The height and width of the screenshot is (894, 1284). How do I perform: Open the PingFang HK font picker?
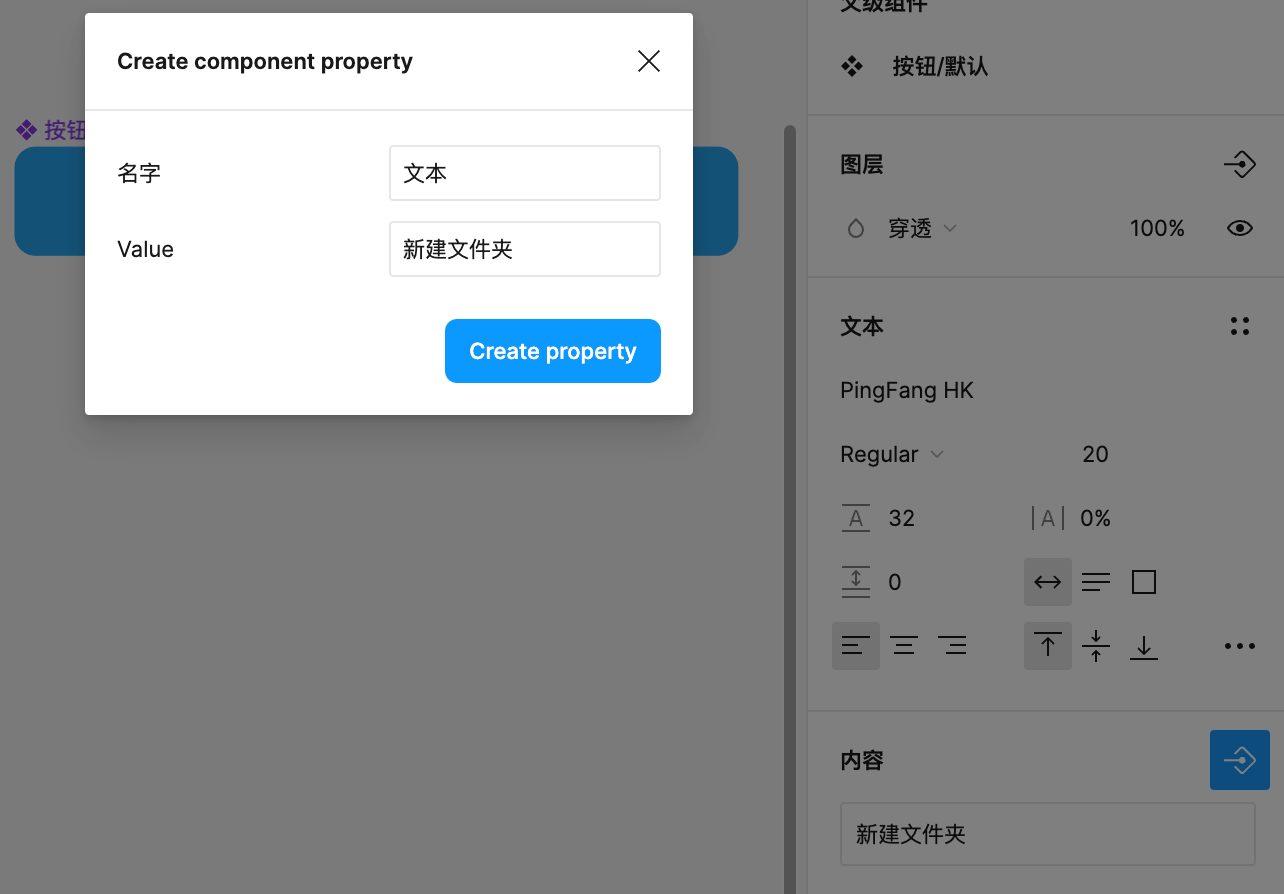pyautogui.click(x=906, y=390)
